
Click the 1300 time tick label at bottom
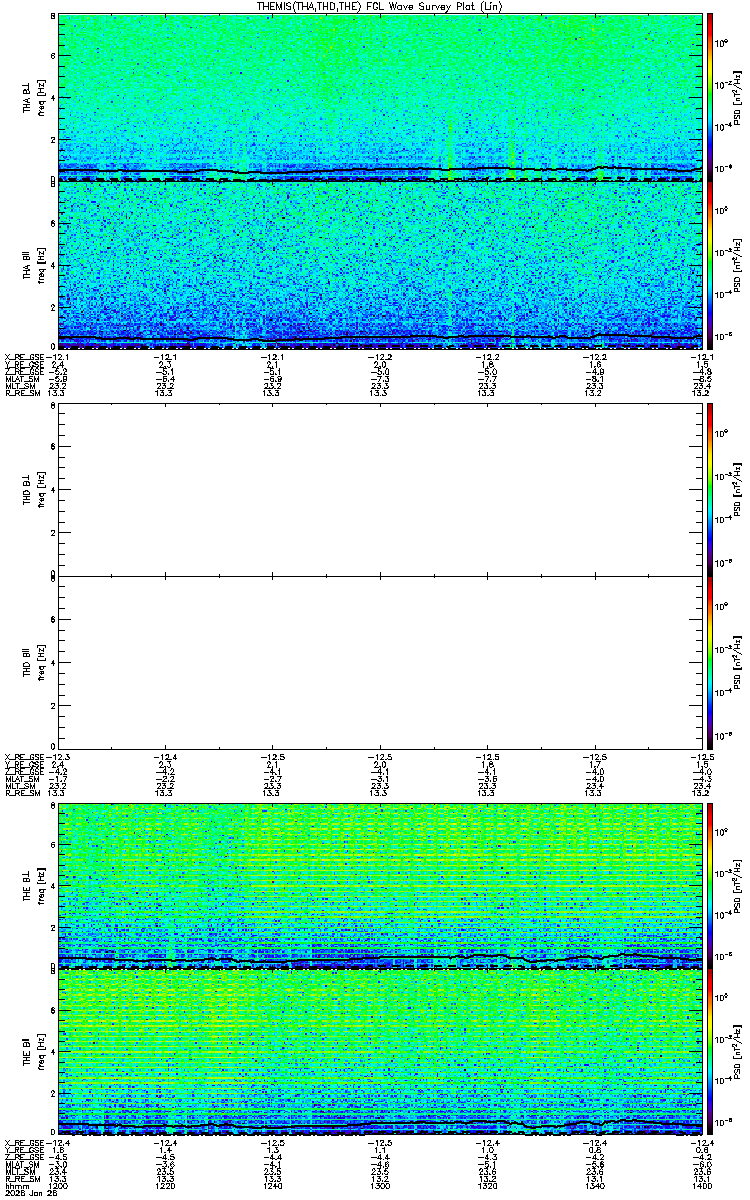[x=381, y=1184]
